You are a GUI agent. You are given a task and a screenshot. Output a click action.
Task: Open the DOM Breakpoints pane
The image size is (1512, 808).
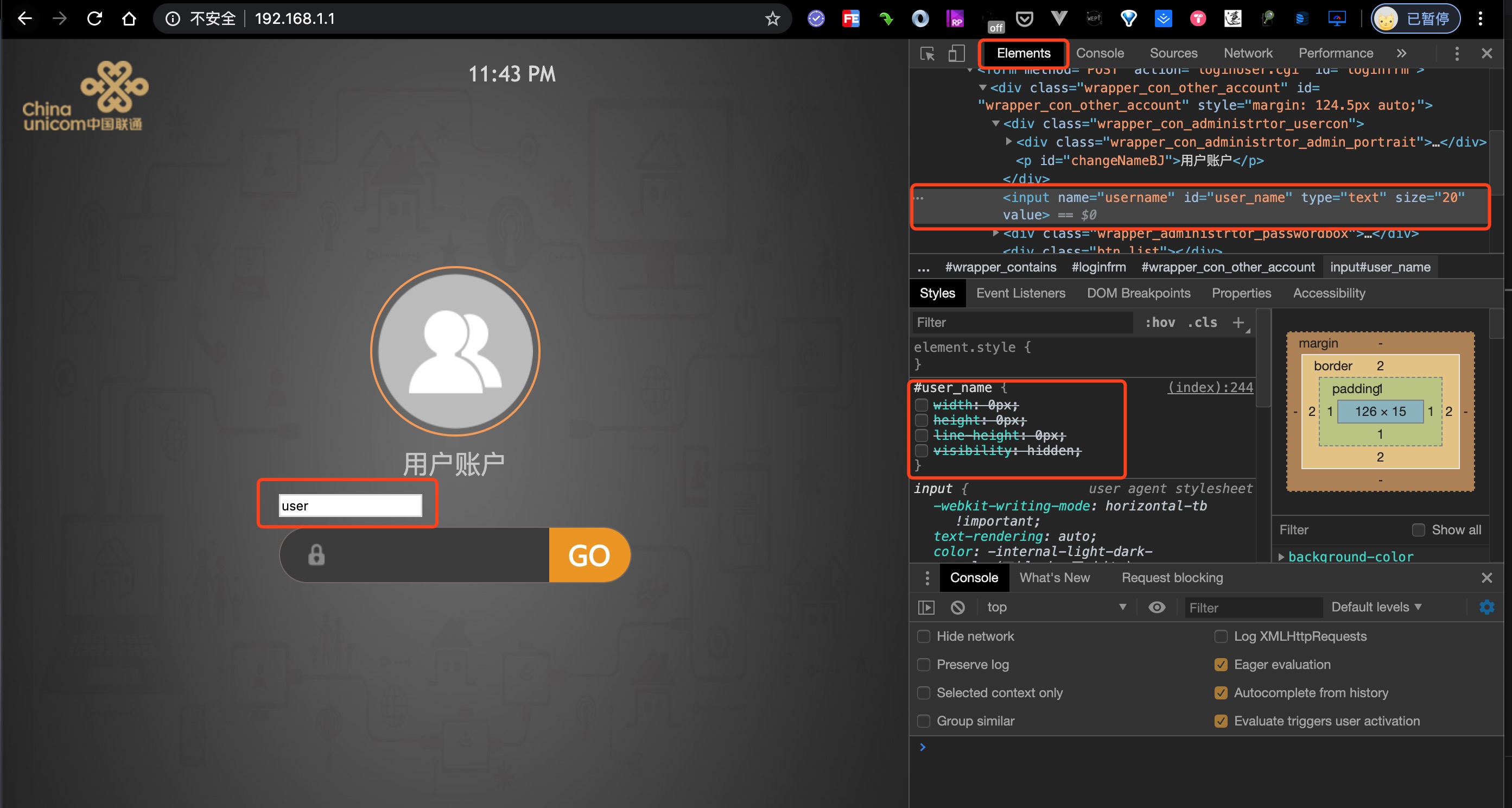[1138, 293]
